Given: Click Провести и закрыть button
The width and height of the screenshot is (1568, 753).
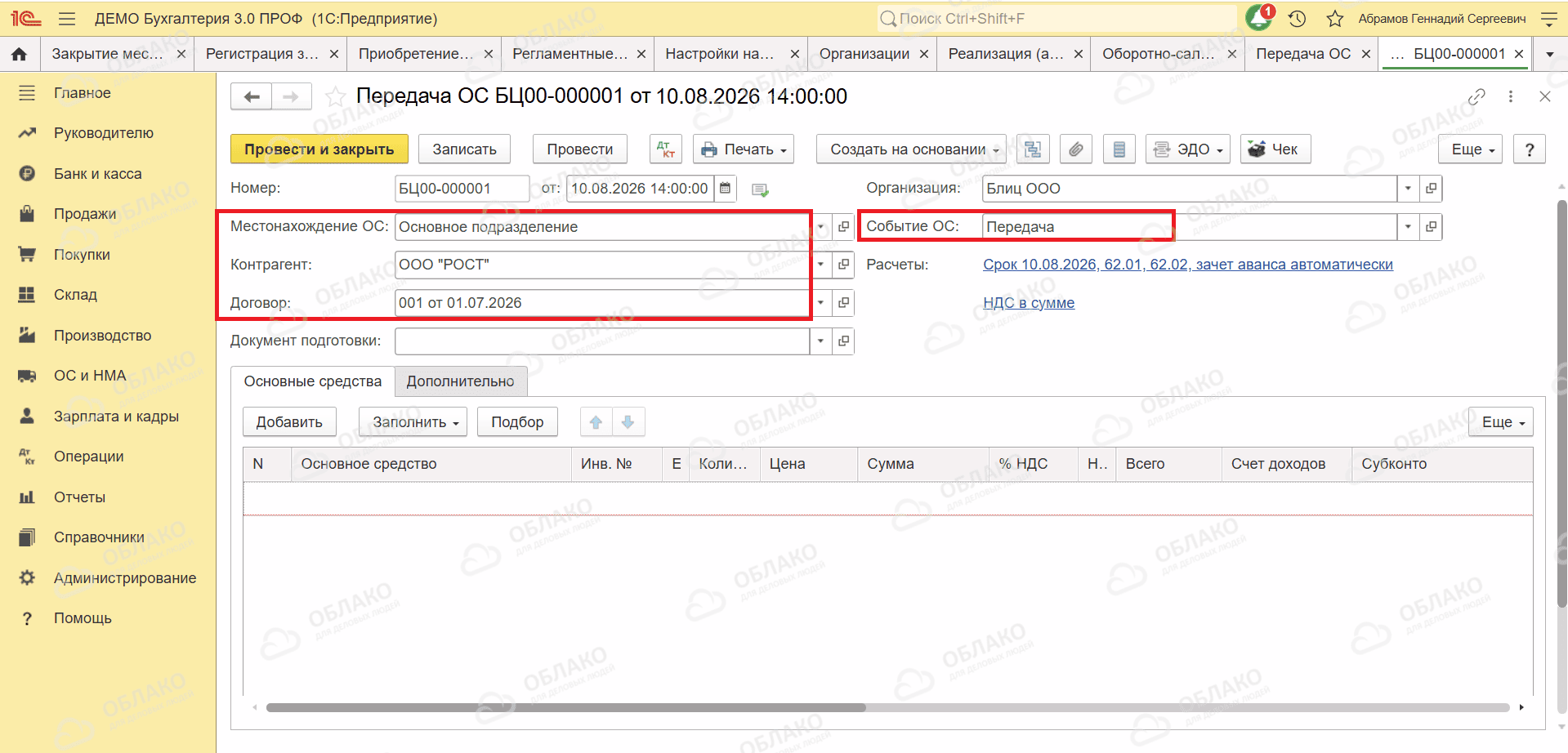Looking at the screenshot, I should (x=319, y=149).
